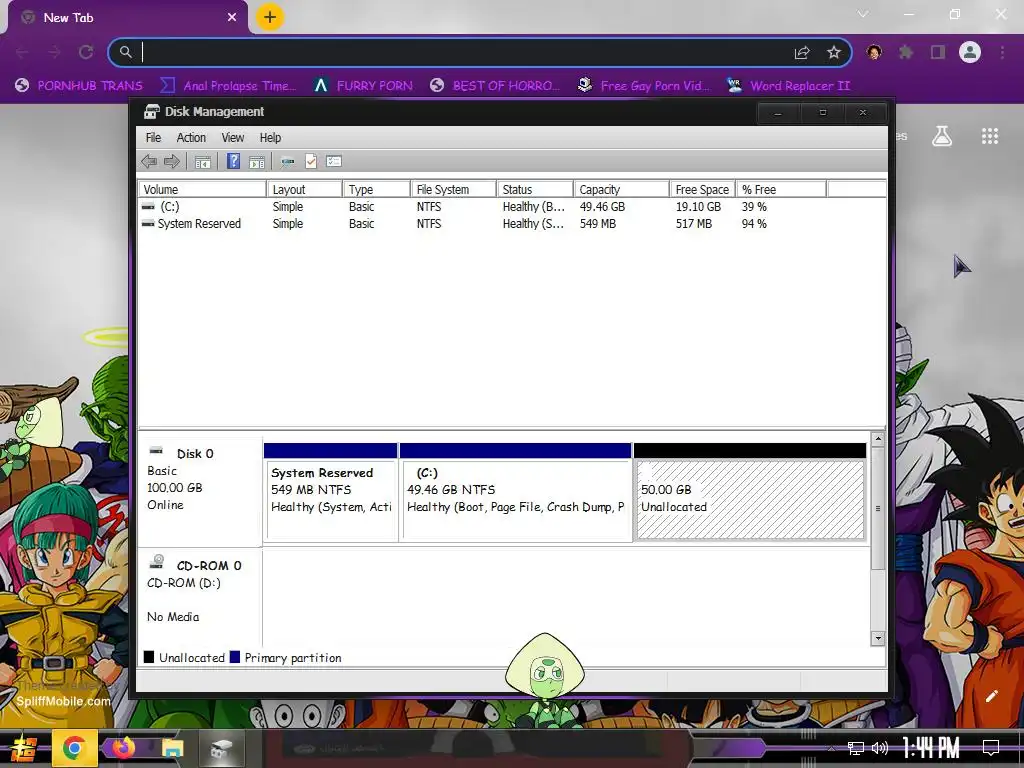Click the customize pencil icon on New Tab page
This screenshot has height=768, width=1024.
(x=991, y=696)
